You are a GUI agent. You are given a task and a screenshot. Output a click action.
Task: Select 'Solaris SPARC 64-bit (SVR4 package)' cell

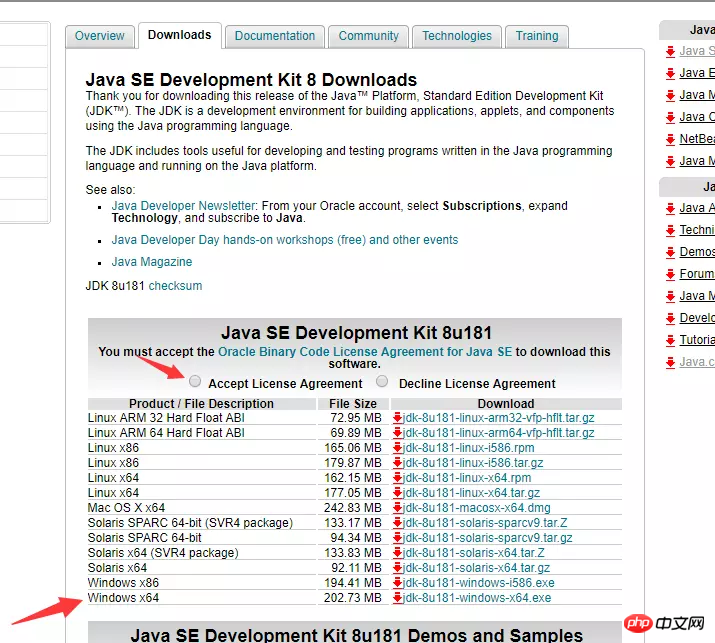[x=202, y=523]
